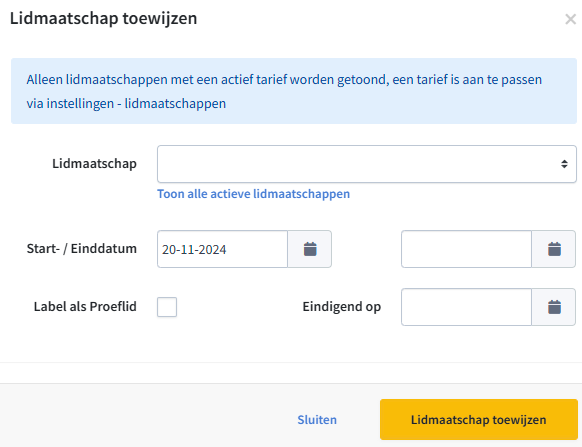Show all active memberships via Toon alle link
The width and height of the screenshot is (582, 447).
pos(254,194)
